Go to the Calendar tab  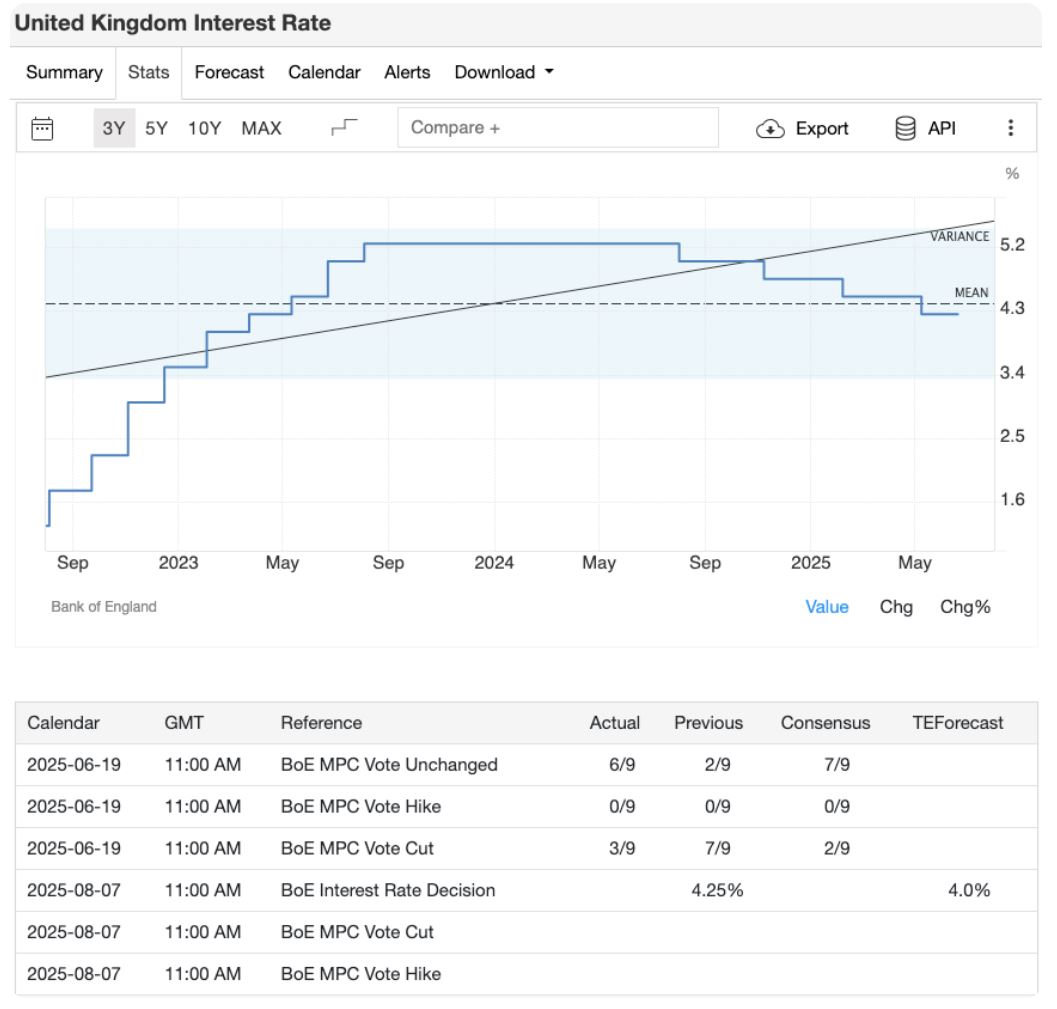click(324, 72)
